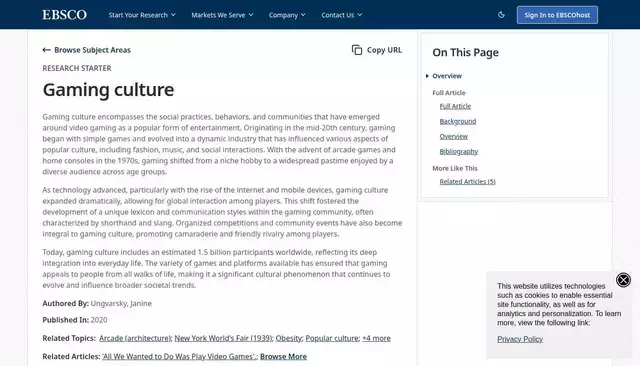
Task: Click Browse More related articles
Action: click(x=283, y=357)
